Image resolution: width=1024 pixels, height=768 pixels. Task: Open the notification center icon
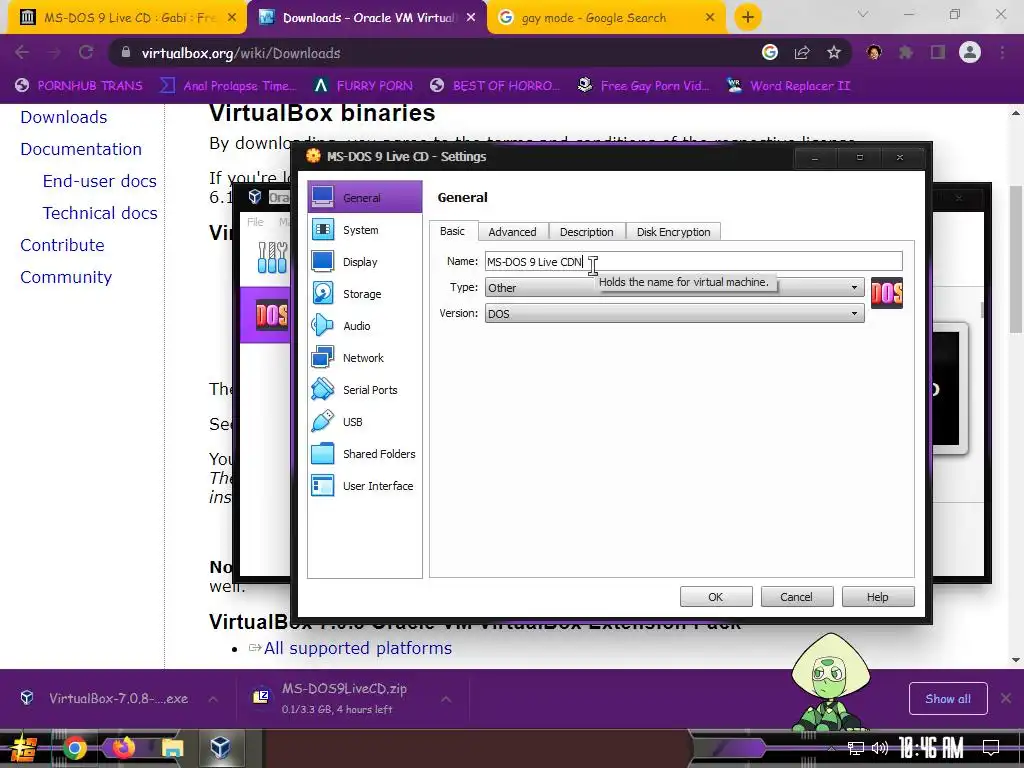tap(991, 748)
